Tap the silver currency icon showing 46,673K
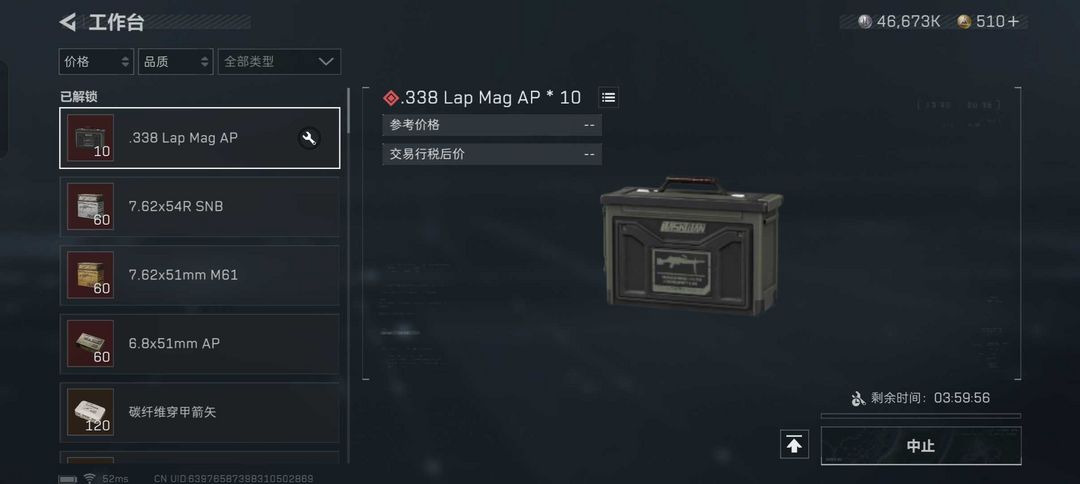This screenshot has width=1080, height=484. pyautogui.click(x=865, y=22)
